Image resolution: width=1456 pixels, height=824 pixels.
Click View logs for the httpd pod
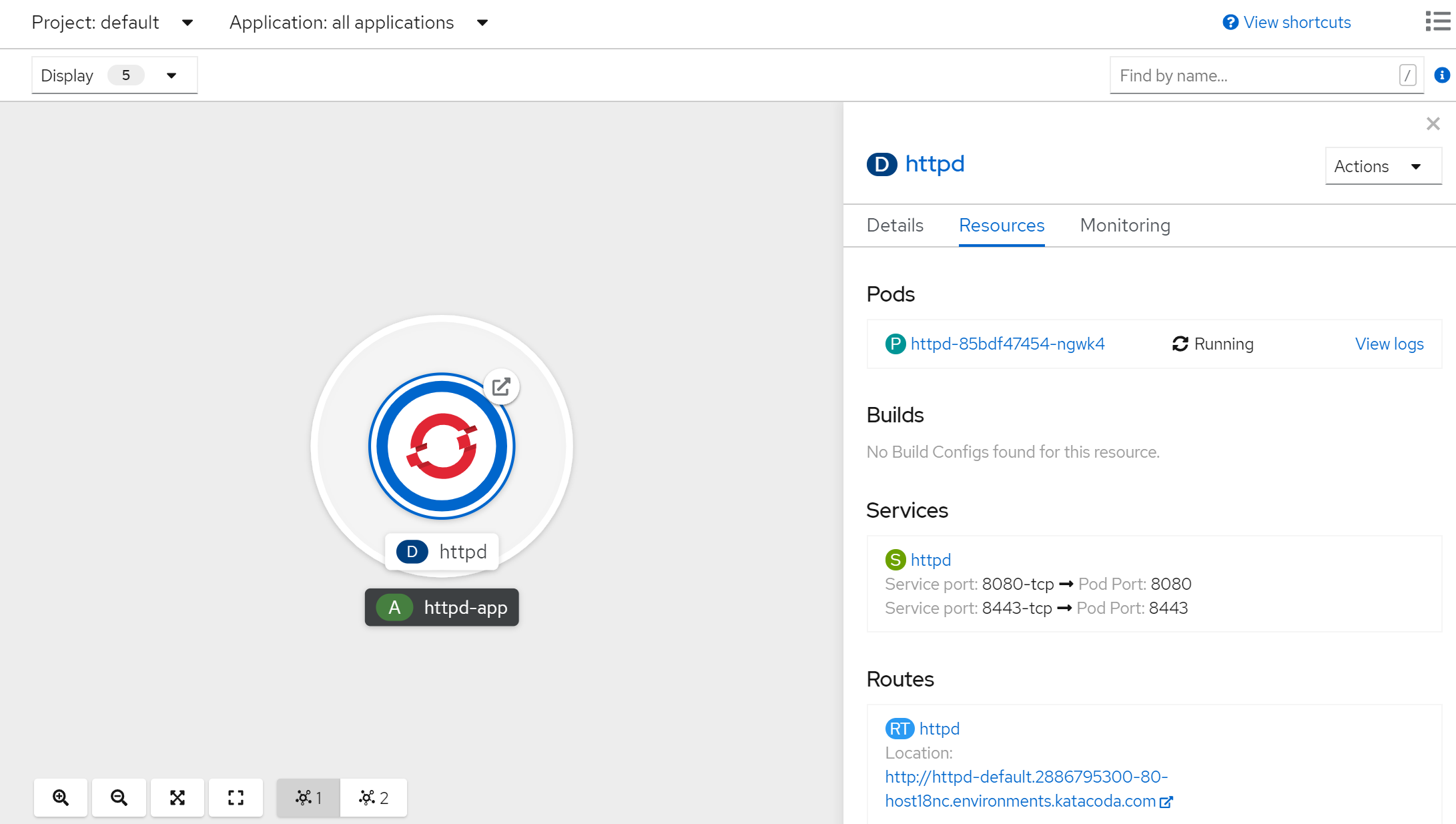pyautogui.click(x=1389, y=344)
